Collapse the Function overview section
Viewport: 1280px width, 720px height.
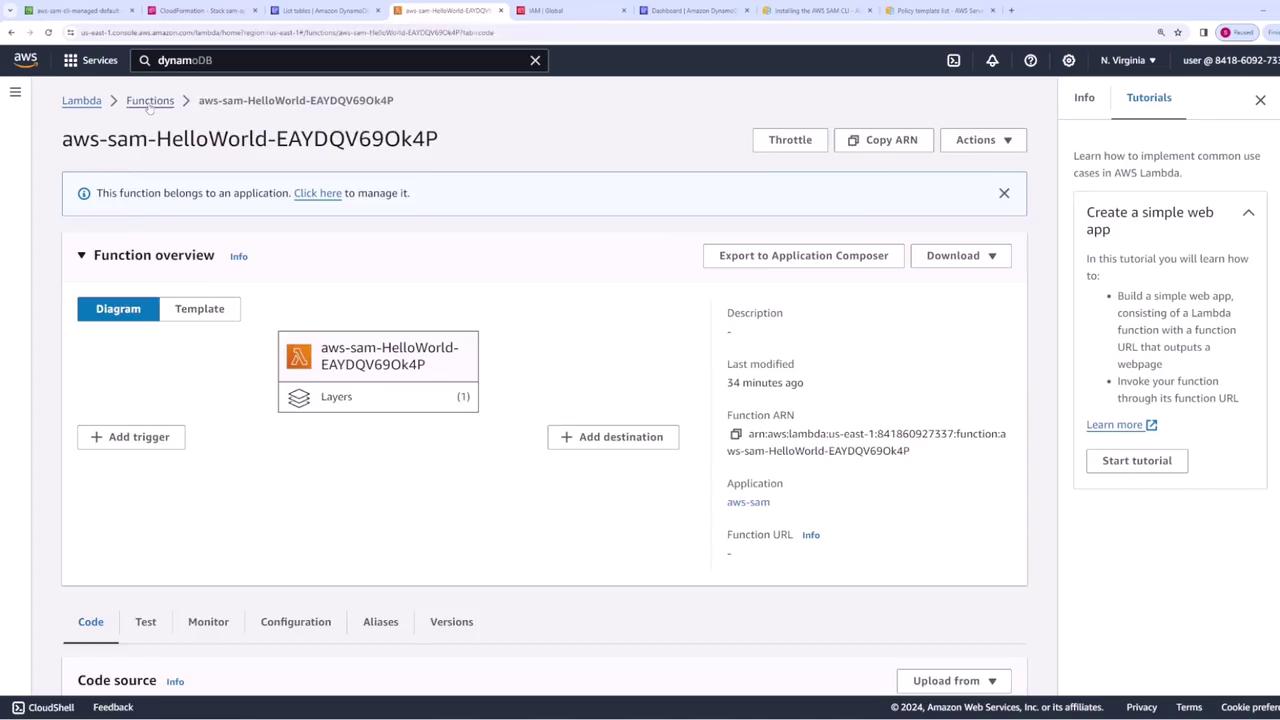(82, 255)
